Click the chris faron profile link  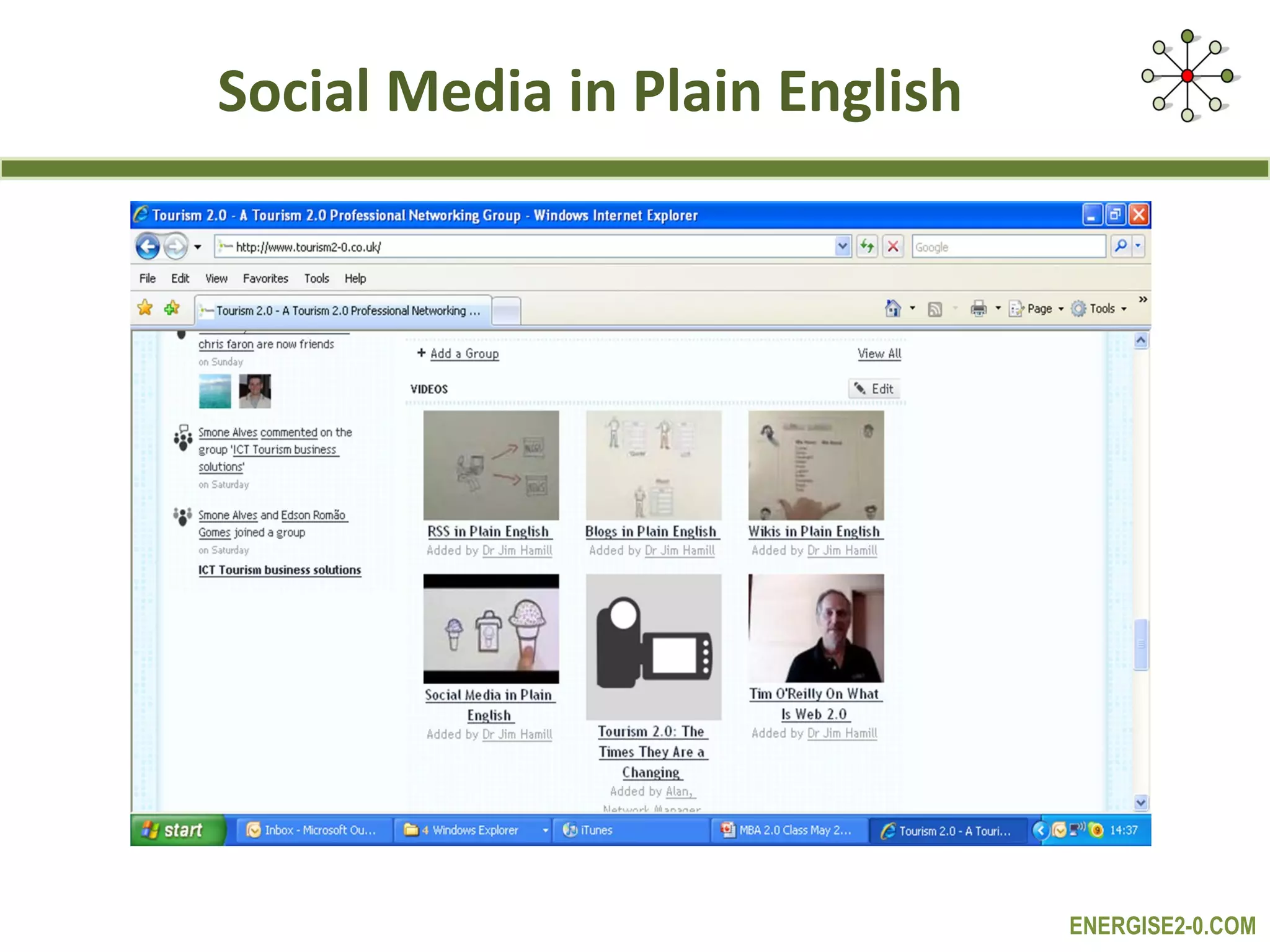(226, 344)
